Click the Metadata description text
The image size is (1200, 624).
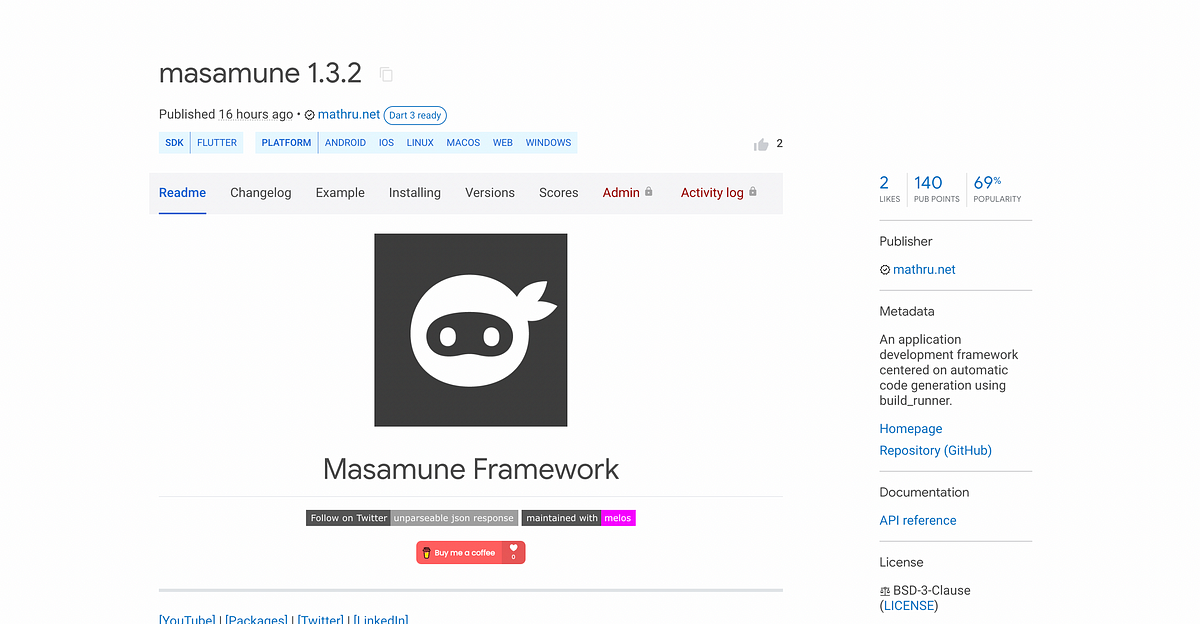click(x=949, y=370)
